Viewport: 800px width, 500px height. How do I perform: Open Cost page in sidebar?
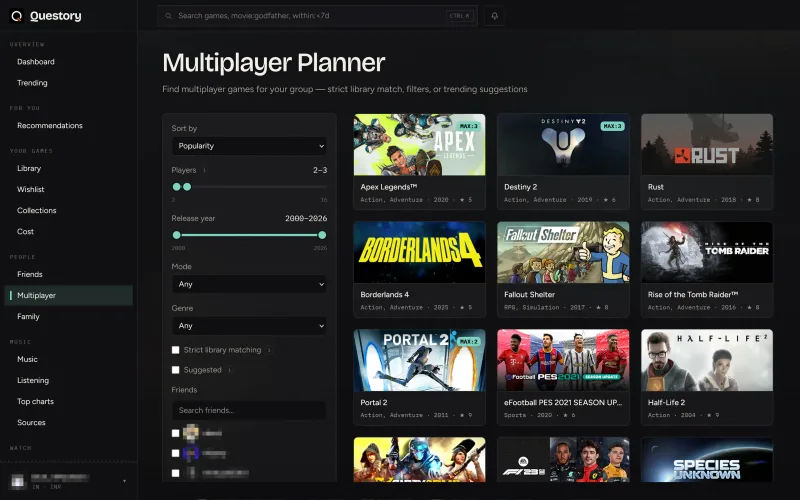26,232
